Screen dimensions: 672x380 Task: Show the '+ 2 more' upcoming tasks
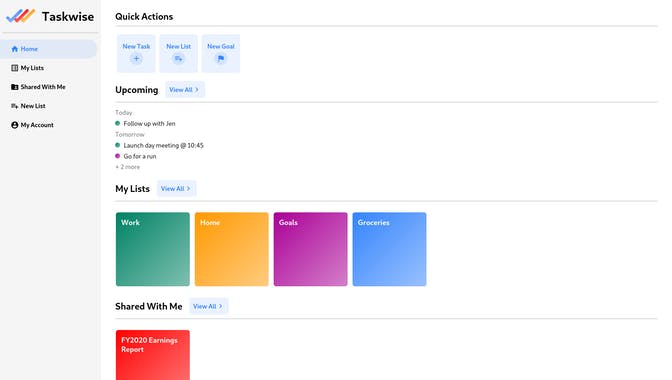[128, 167]
